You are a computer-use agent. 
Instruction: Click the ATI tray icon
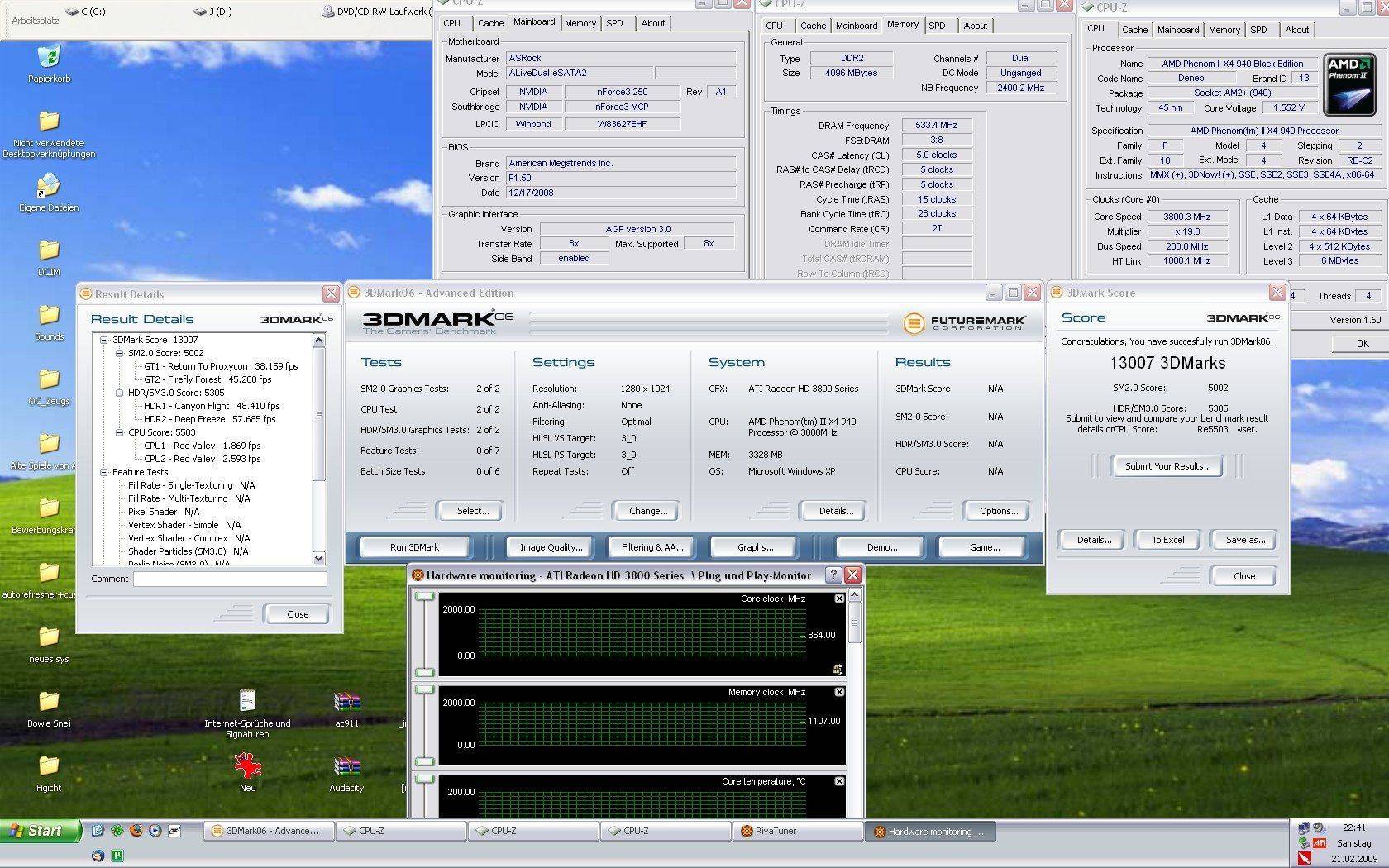(1320, 843)
